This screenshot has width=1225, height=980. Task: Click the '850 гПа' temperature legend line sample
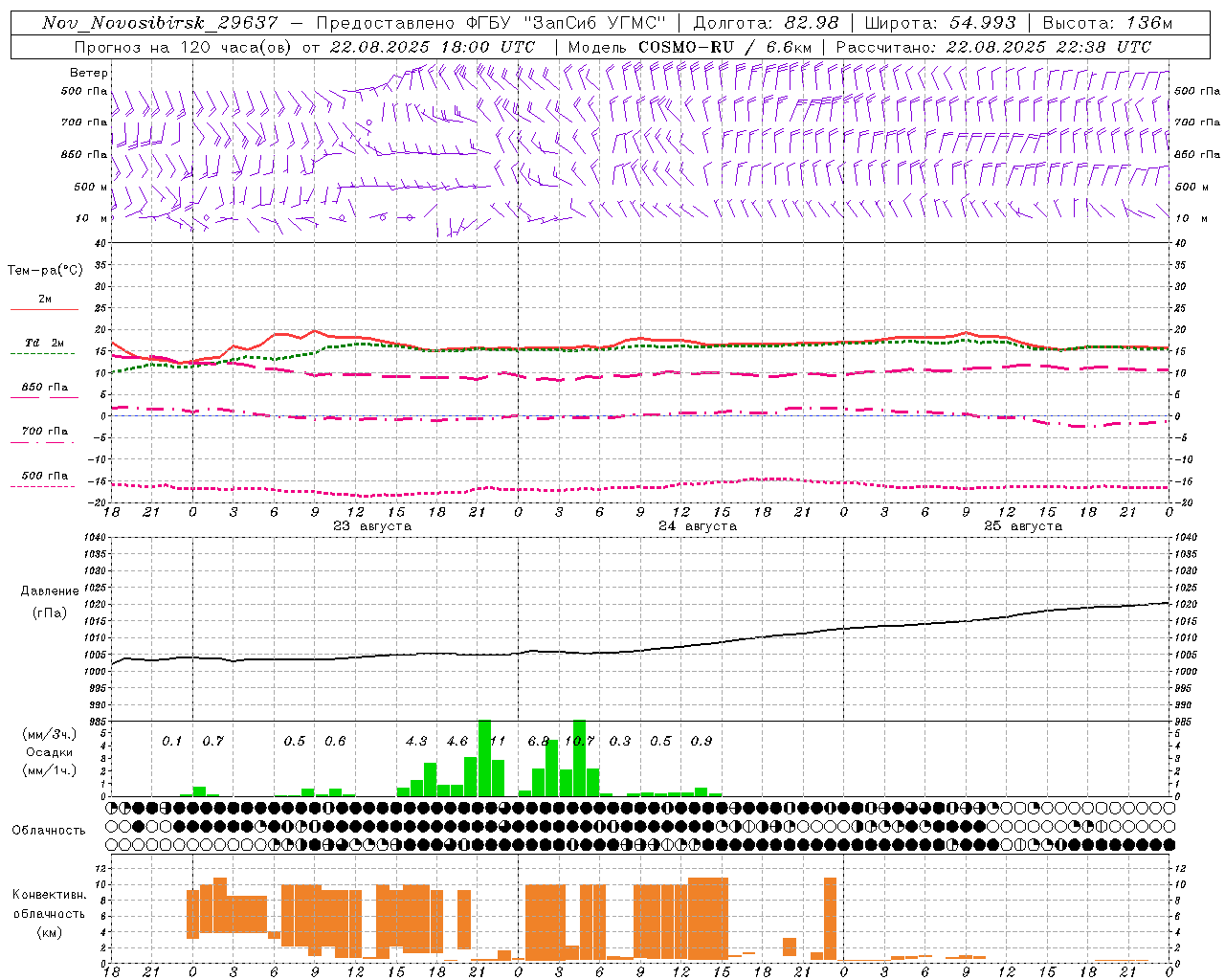(44, 397)
